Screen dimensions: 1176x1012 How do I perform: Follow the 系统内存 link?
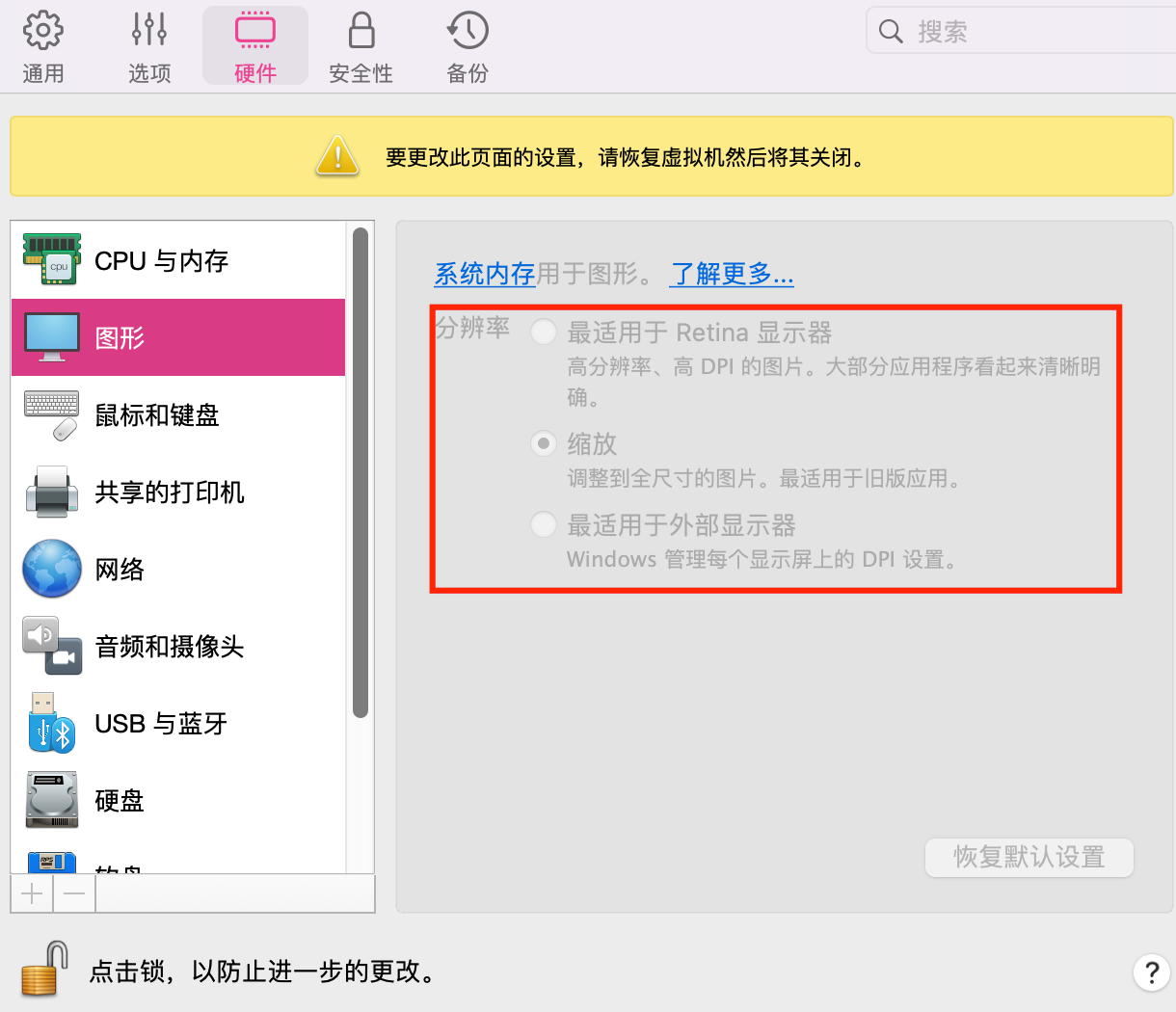click(x=485, y=275)
